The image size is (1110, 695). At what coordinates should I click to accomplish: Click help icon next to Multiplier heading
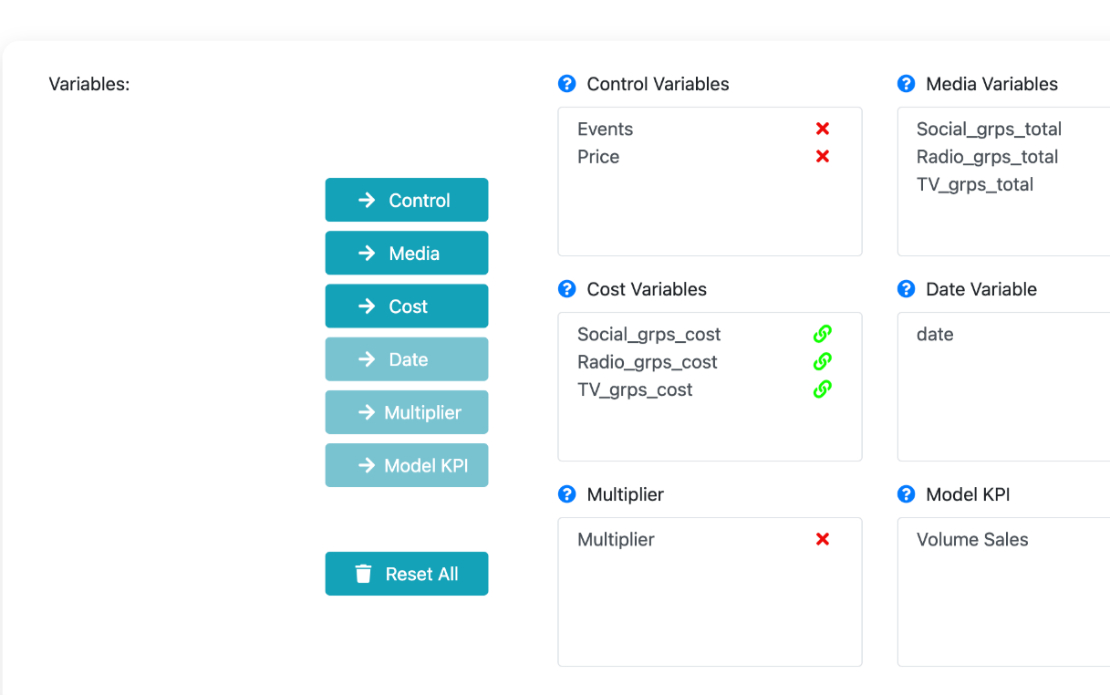[x=567, y=494]
